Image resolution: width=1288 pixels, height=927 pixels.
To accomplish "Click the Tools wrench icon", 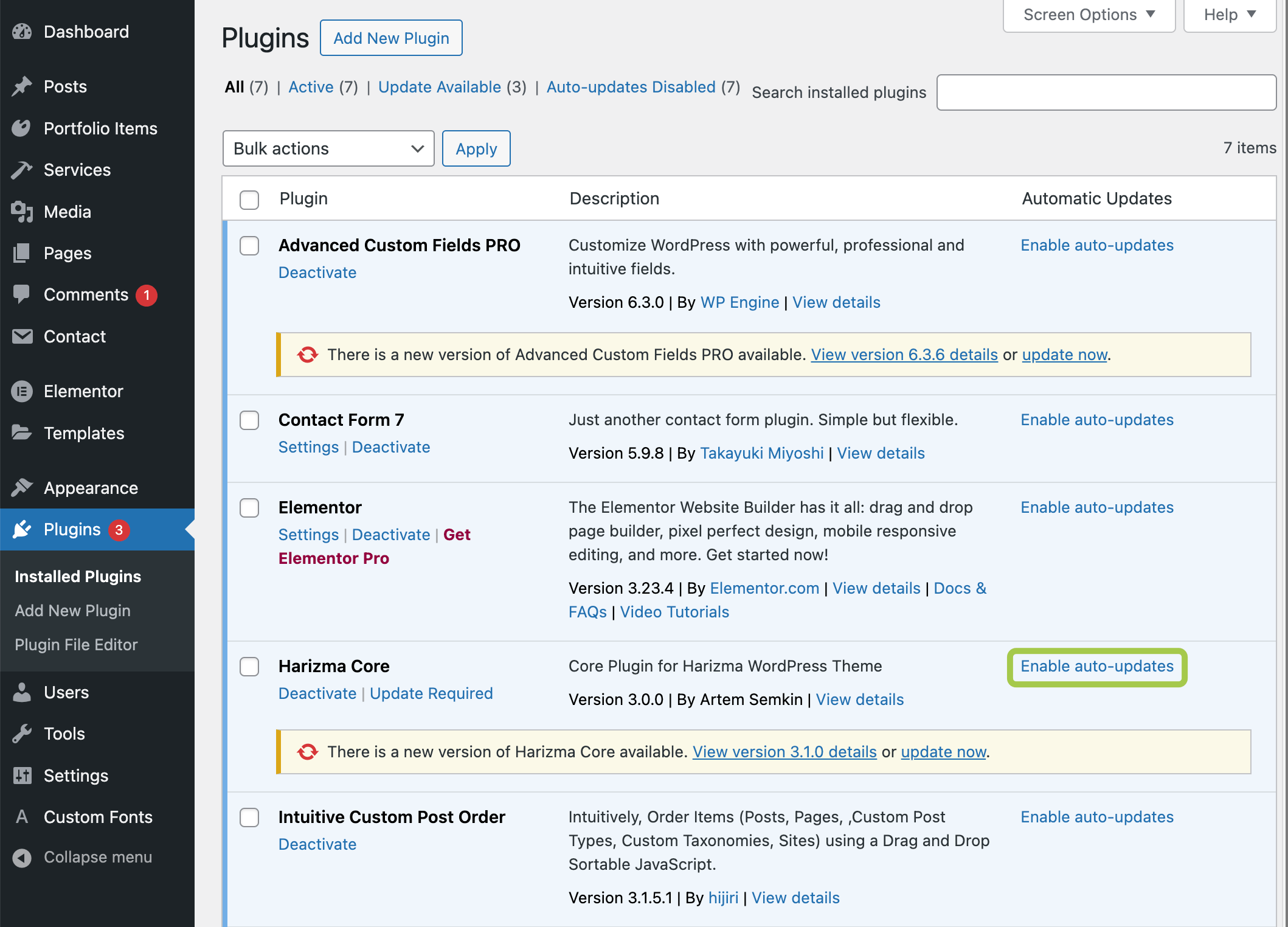I will tap(22, 734).
